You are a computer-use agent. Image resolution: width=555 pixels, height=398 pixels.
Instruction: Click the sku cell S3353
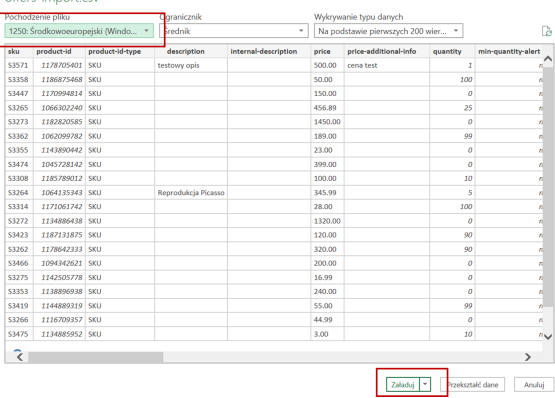tap(19, 292)
